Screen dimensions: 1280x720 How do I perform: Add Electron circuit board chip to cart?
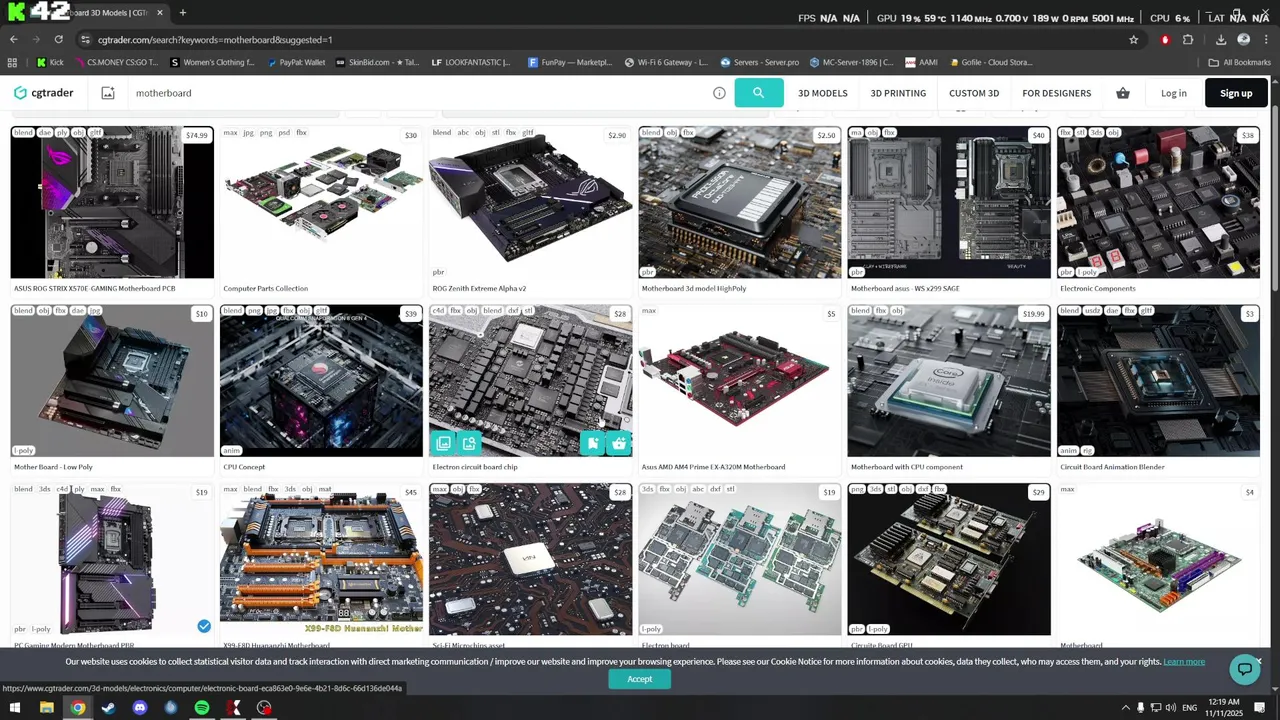pyautogui.click(x=619, y=443)
